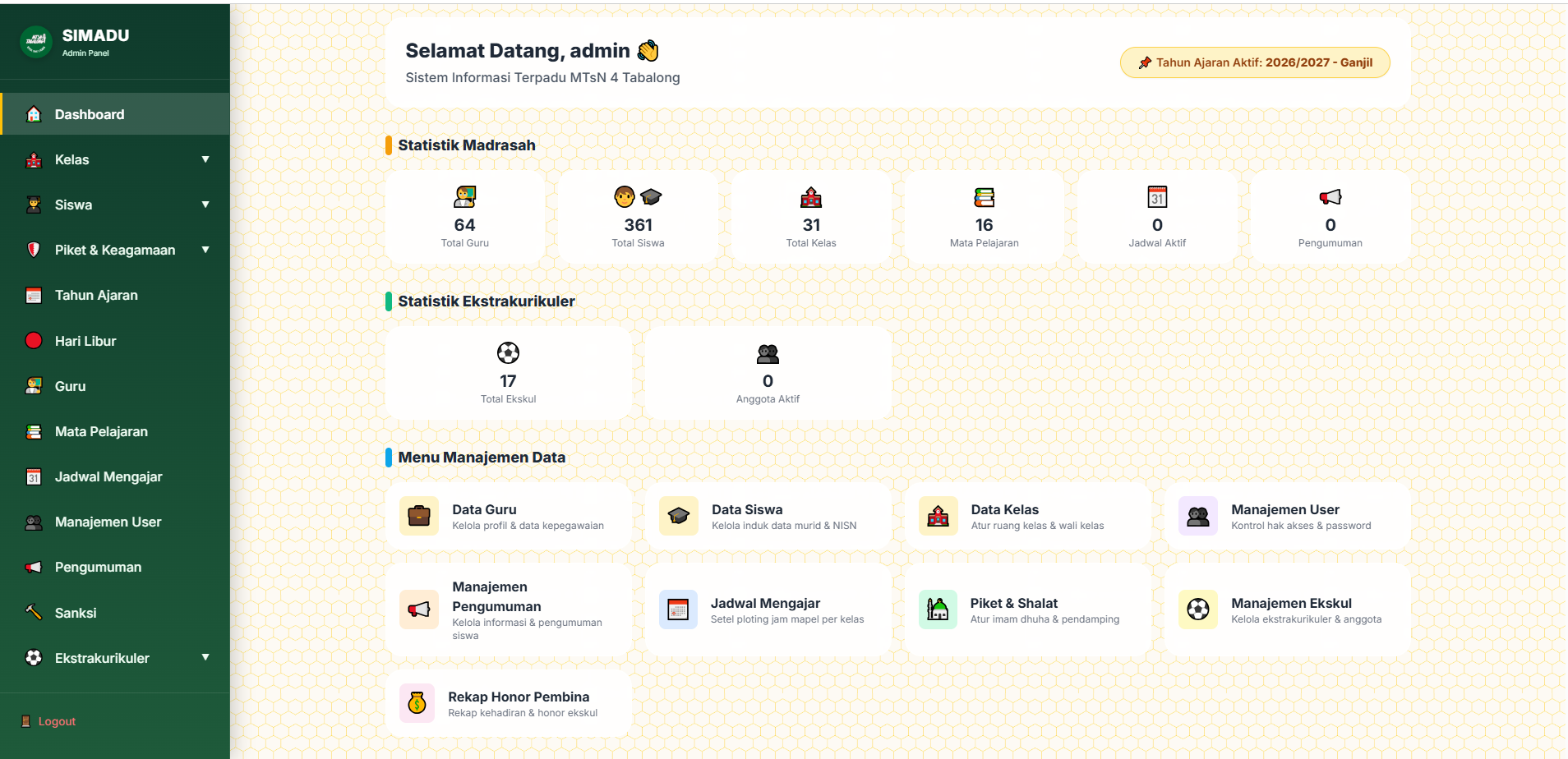This screenshot has height=759, width=1568.
Task: Click the Total Guru teacher icon
Action: point(465,197)
